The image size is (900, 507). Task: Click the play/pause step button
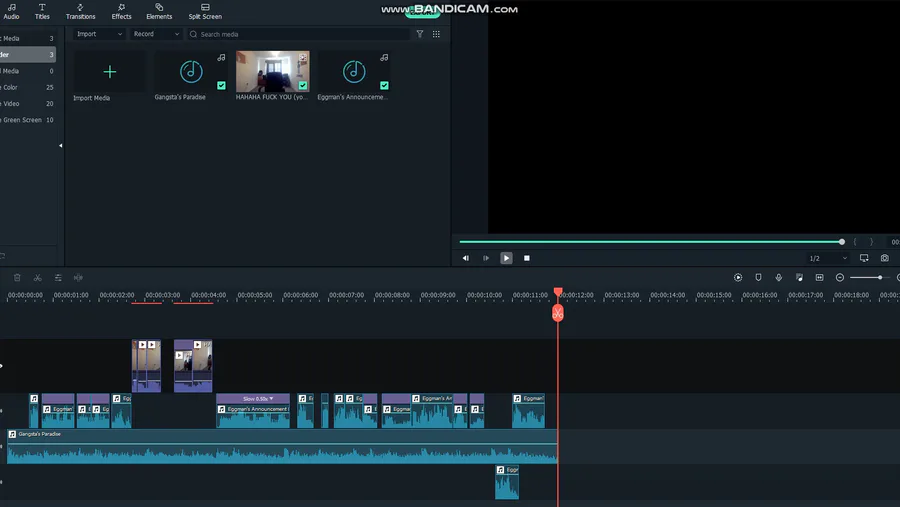coord(486,258)
